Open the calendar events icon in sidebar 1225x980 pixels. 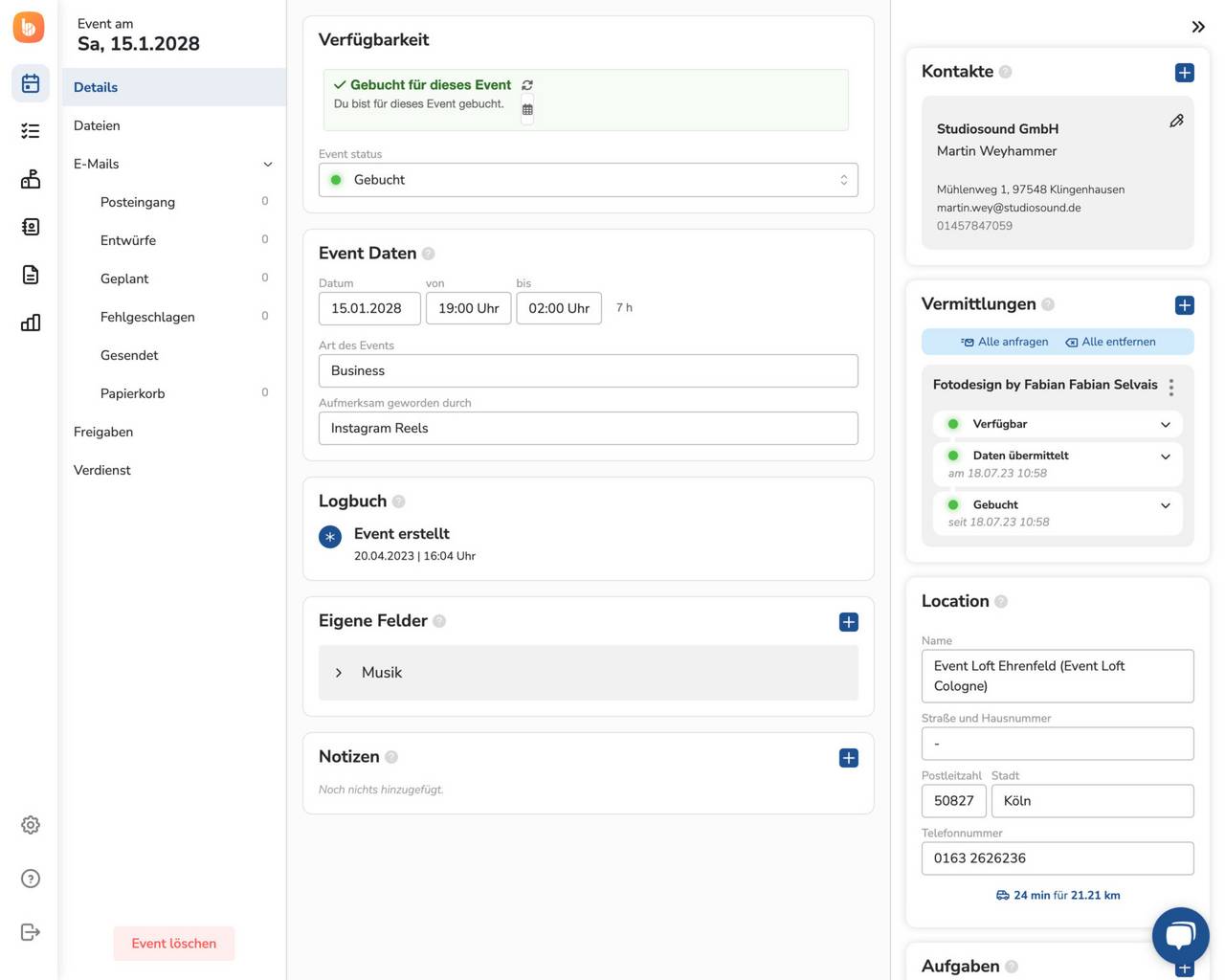pos(31,83)
